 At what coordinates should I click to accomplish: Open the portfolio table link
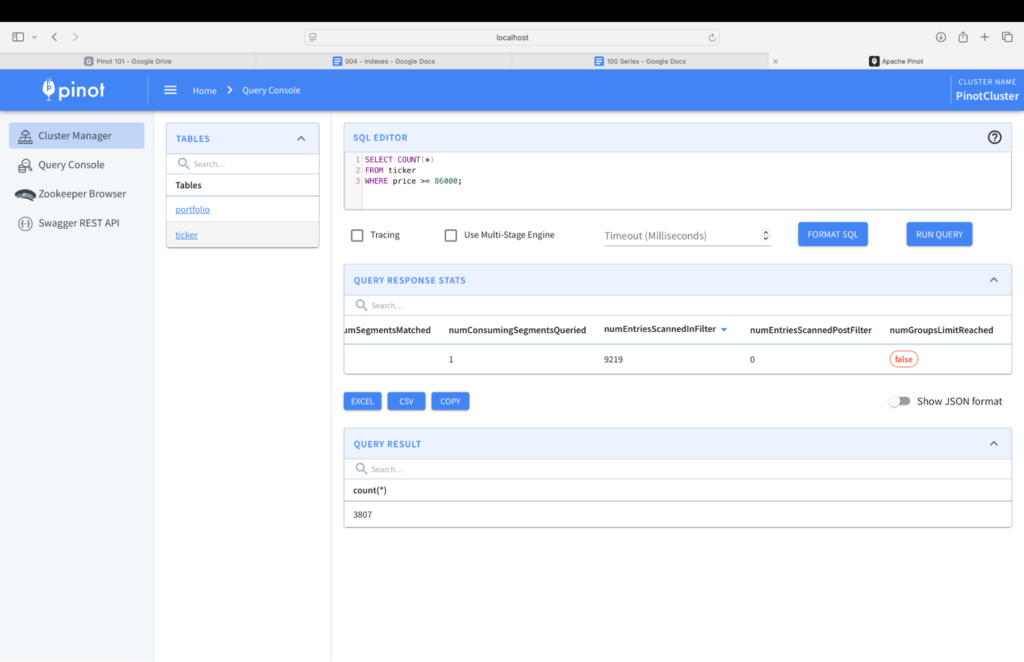192,210
